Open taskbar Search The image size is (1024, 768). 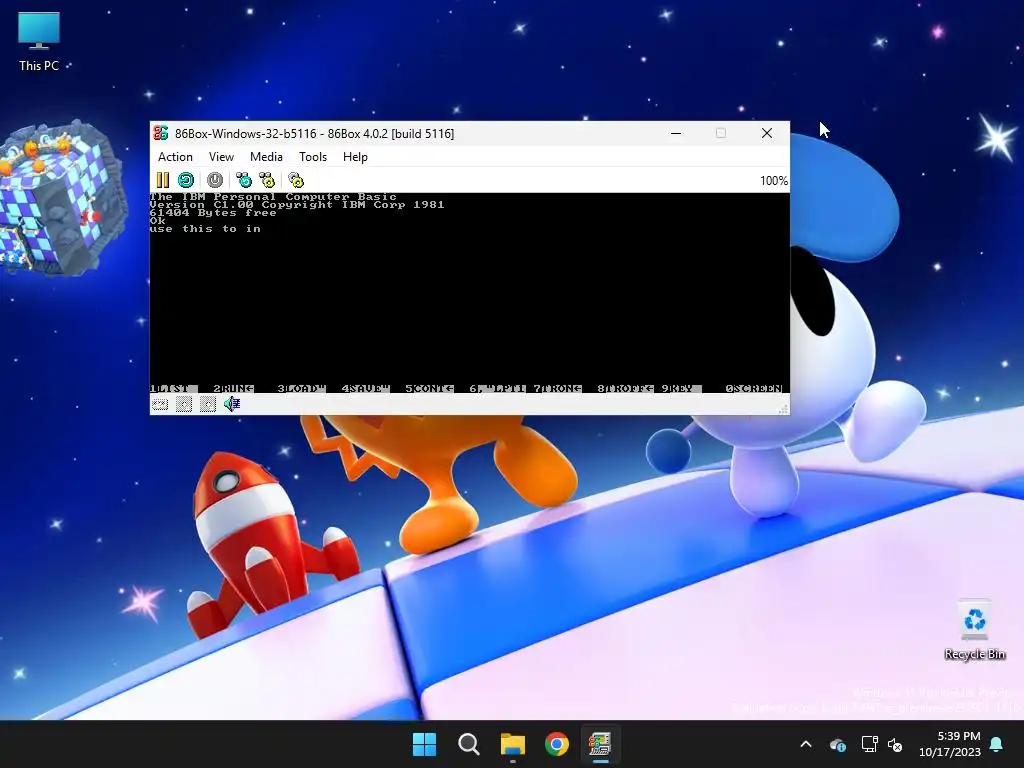[468, 744]
